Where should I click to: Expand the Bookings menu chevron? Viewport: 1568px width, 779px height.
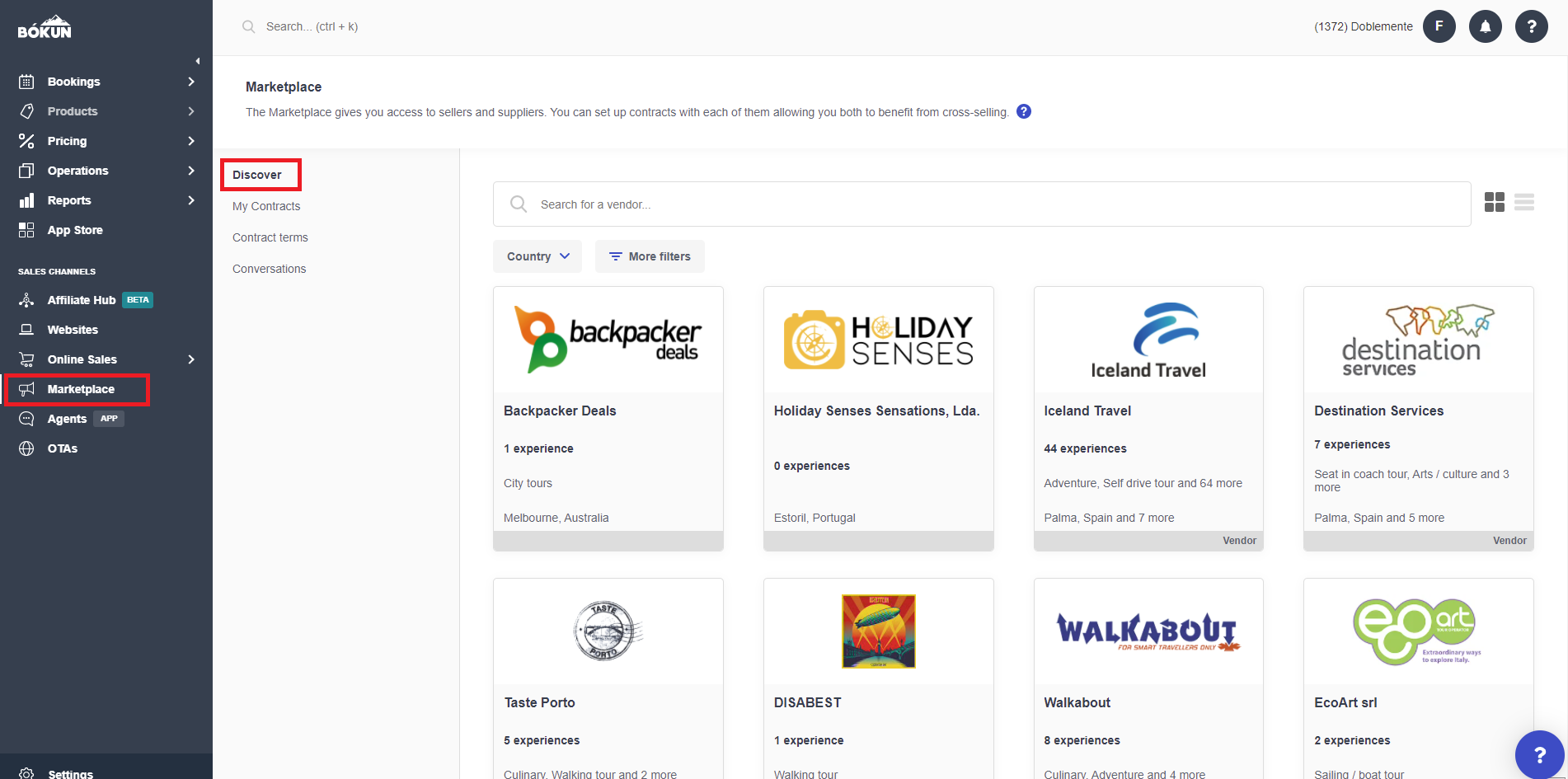[x=191, y=82]
